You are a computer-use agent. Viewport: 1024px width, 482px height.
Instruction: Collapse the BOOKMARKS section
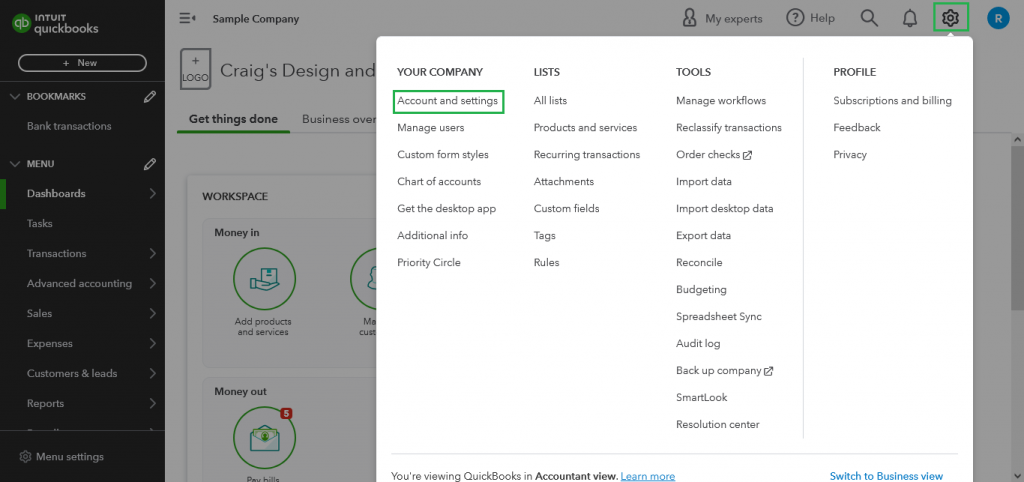coord(16,97)
